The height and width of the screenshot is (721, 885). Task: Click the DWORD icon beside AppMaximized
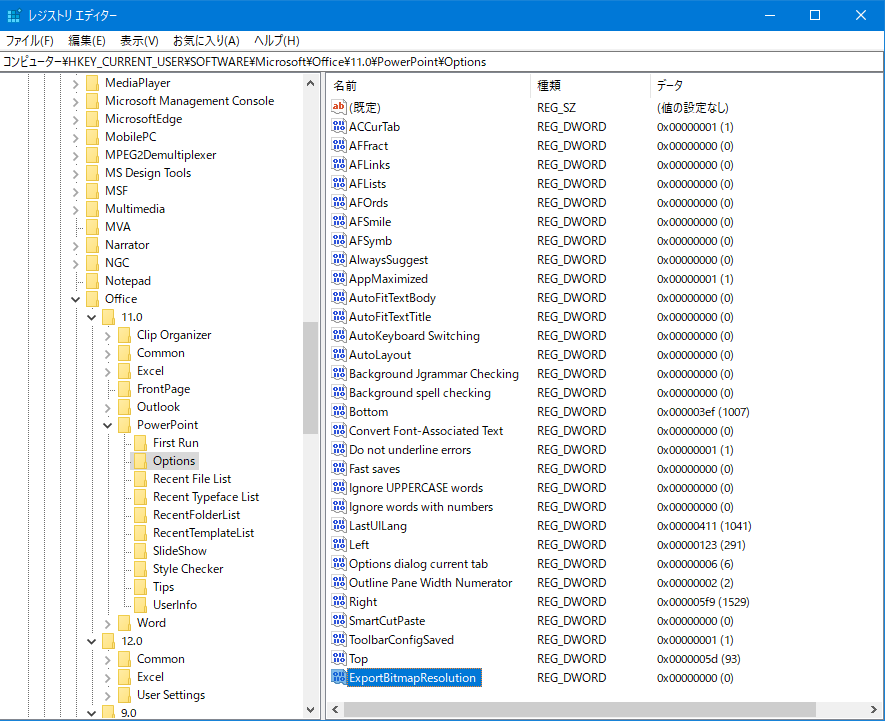339,278
